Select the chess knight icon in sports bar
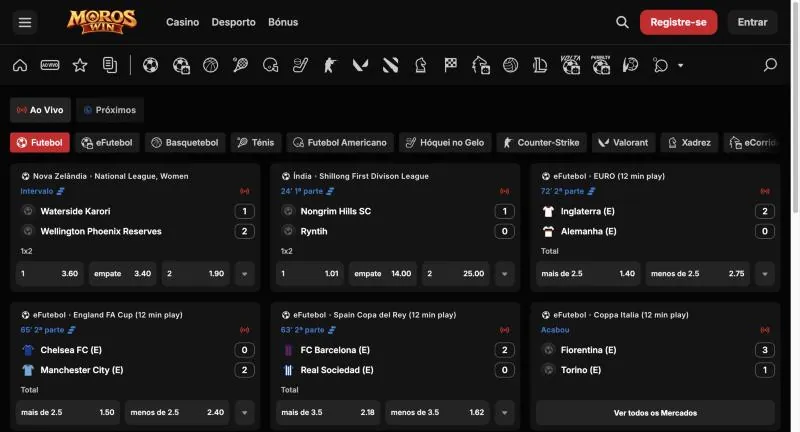Viewport: 800px width, 432px height. pyautogui.click(x=420, y=65)
